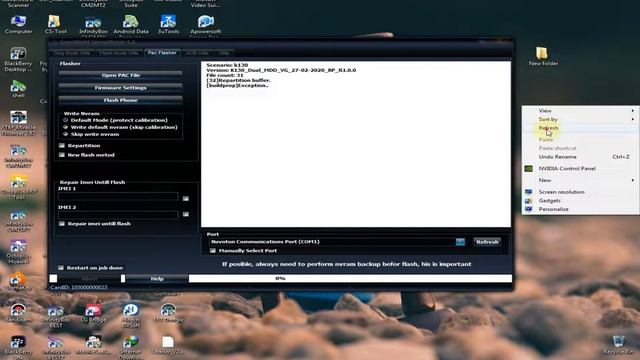Click the IMEI 1 action icon
Screen dimensions: 640x360
[186, 198]
